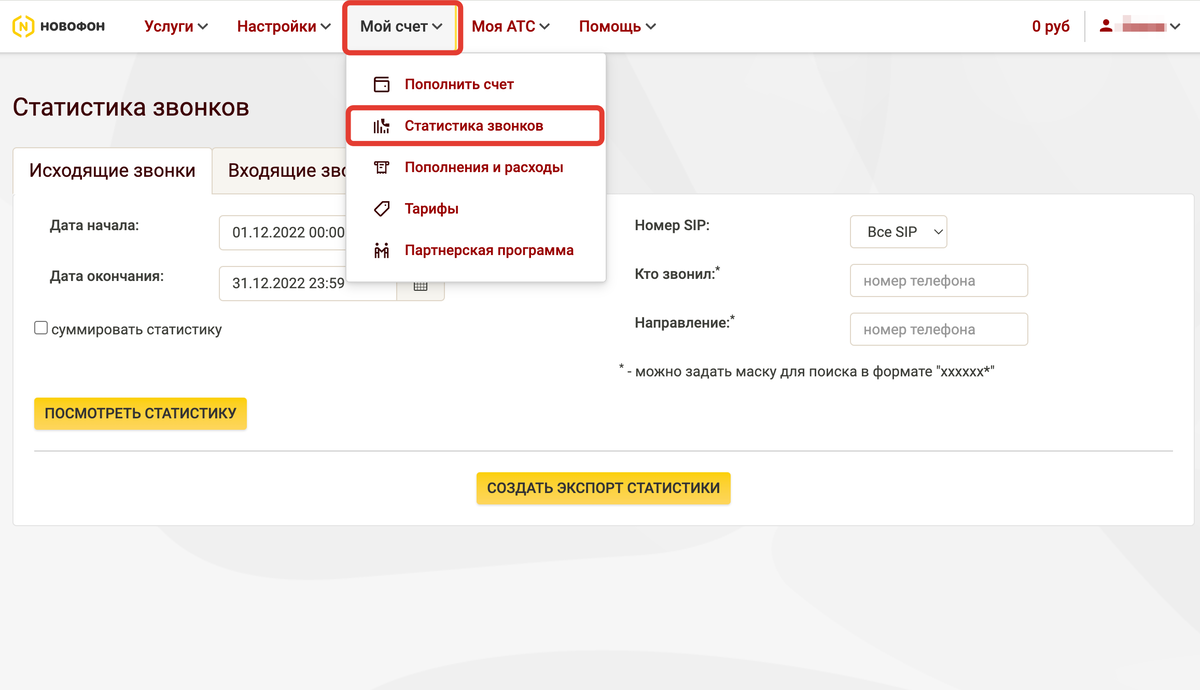Click the mask format hint text
This screenshot has height=690, width=1200.
coord(807,371)
